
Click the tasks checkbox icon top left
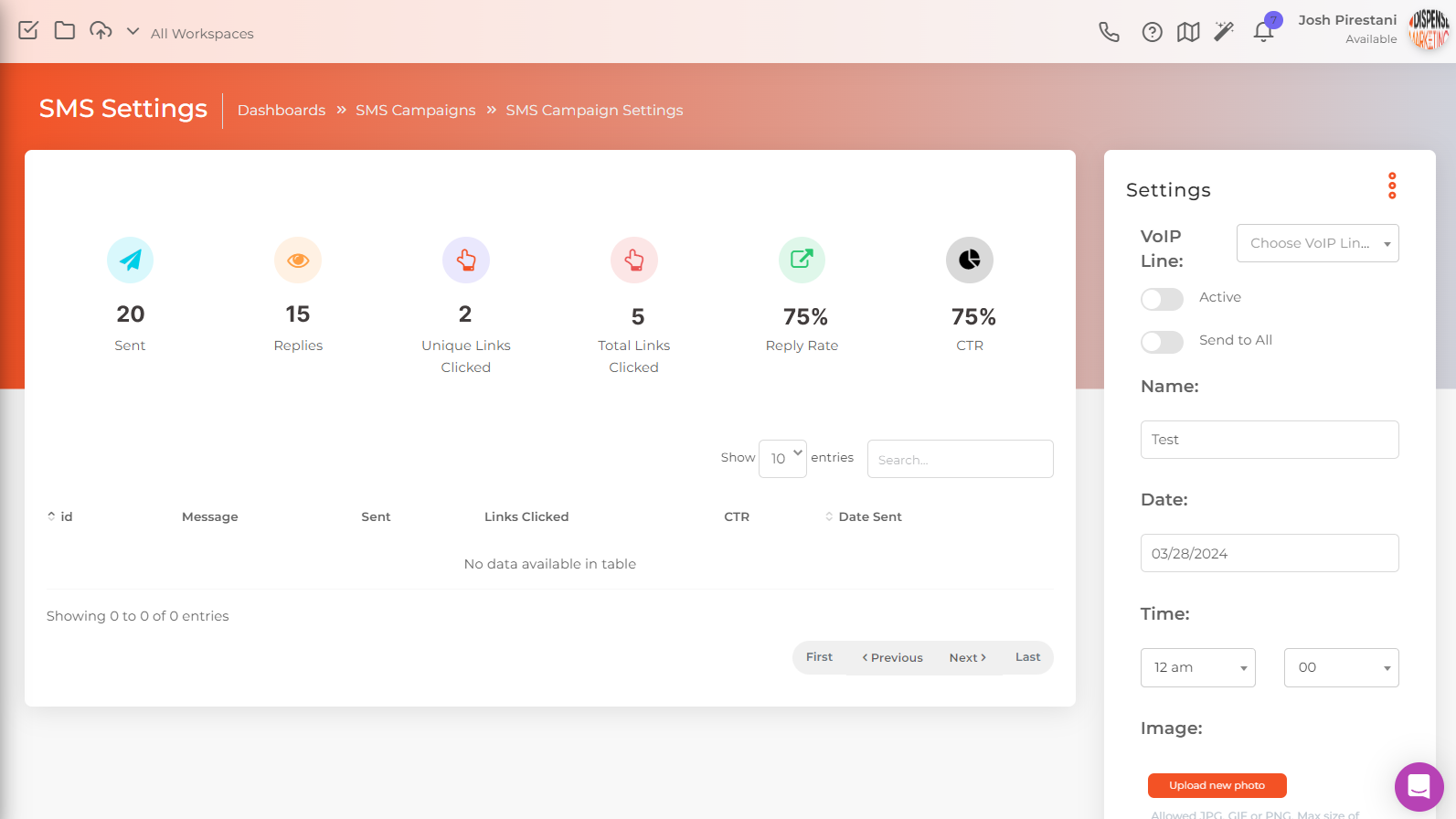[x=28, y=30]
